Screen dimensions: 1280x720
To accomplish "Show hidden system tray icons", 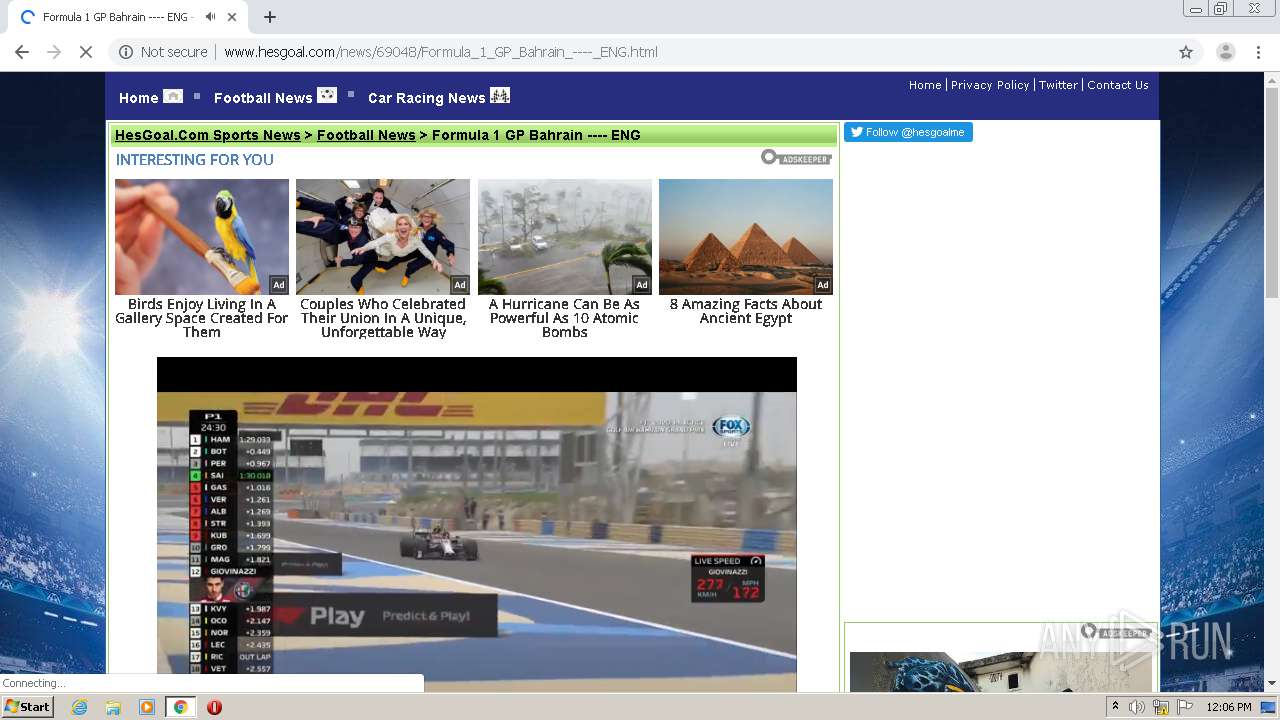I will [1116, 707].
